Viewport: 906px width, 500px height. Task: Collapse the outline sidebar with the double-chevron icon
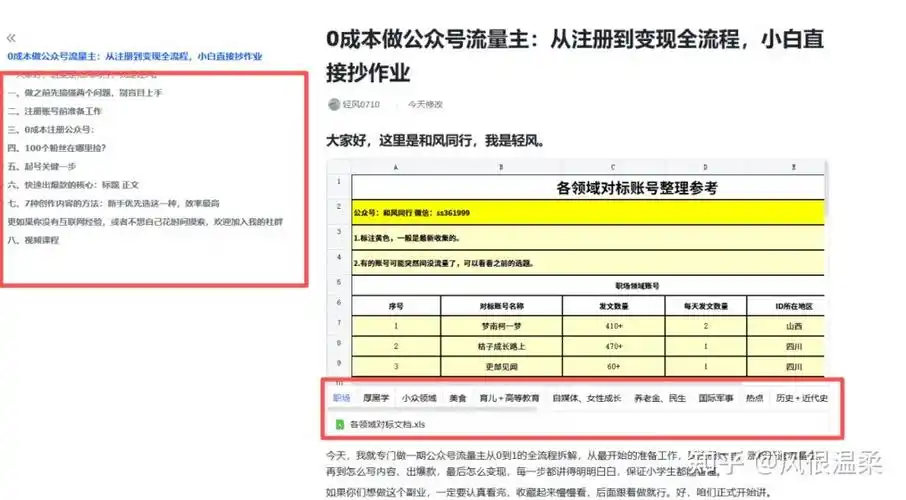coord(11,38)
